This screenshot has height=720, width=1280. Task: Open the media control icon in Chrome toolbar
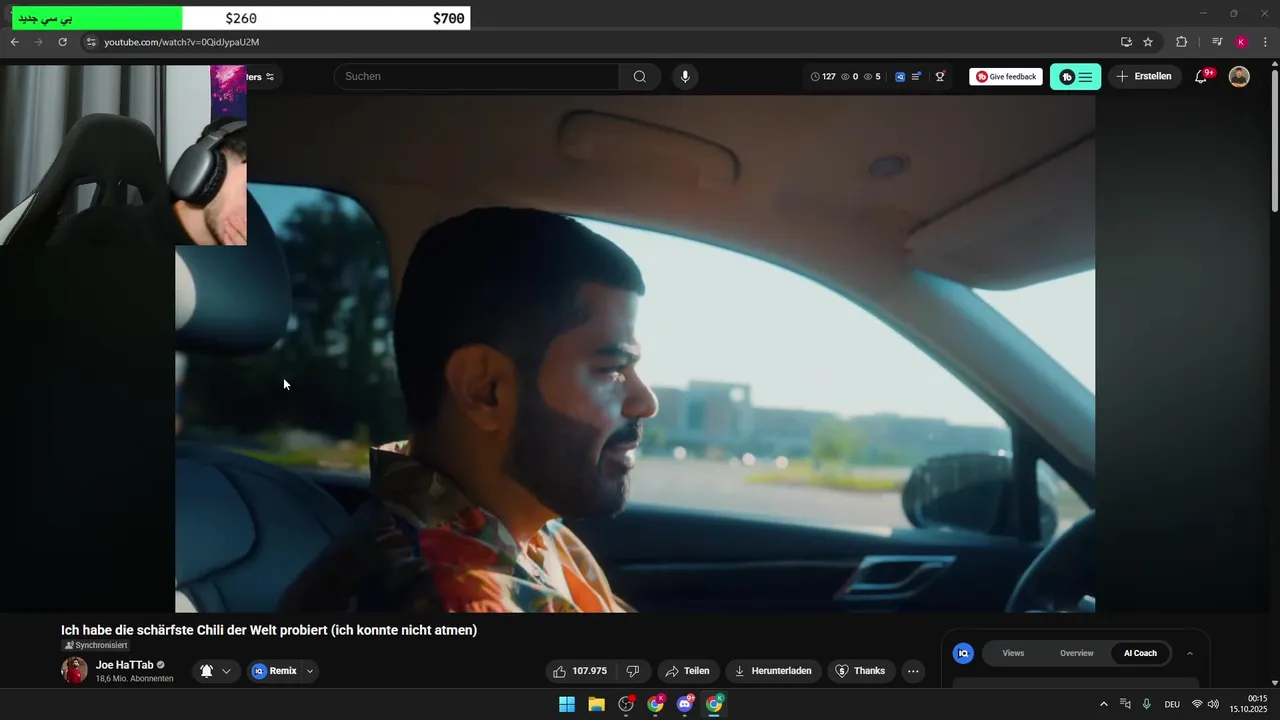tap(1217, 42)
